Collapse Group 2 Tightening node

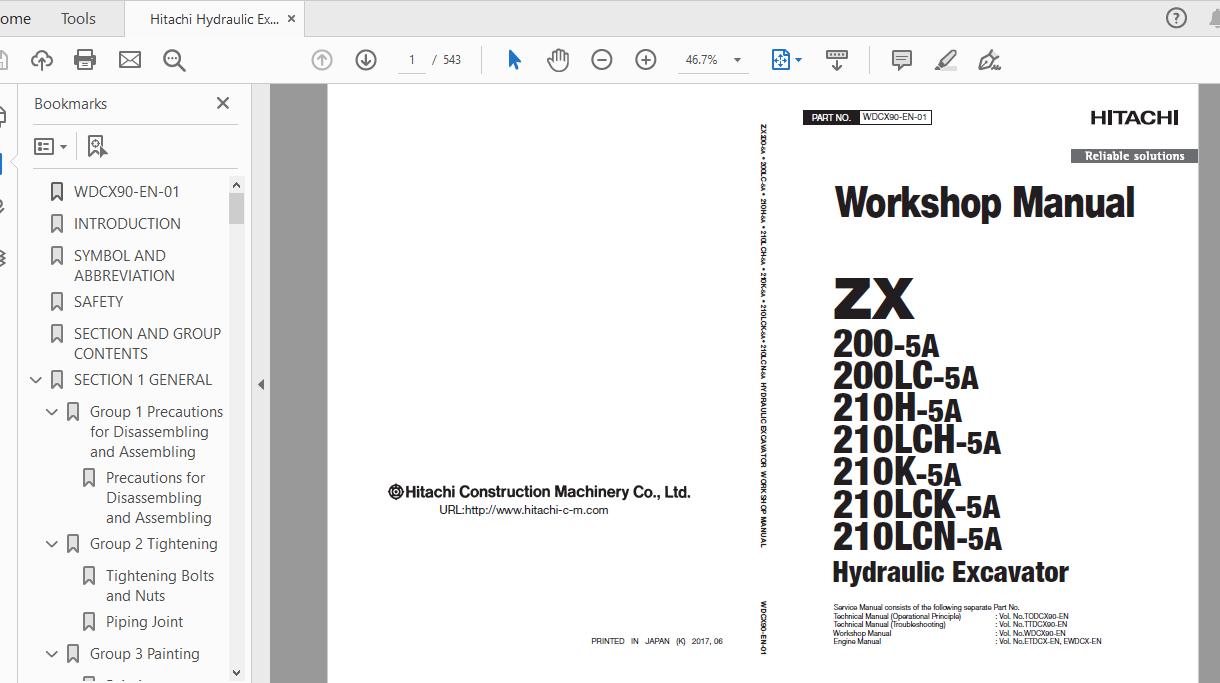pos(52,544)
